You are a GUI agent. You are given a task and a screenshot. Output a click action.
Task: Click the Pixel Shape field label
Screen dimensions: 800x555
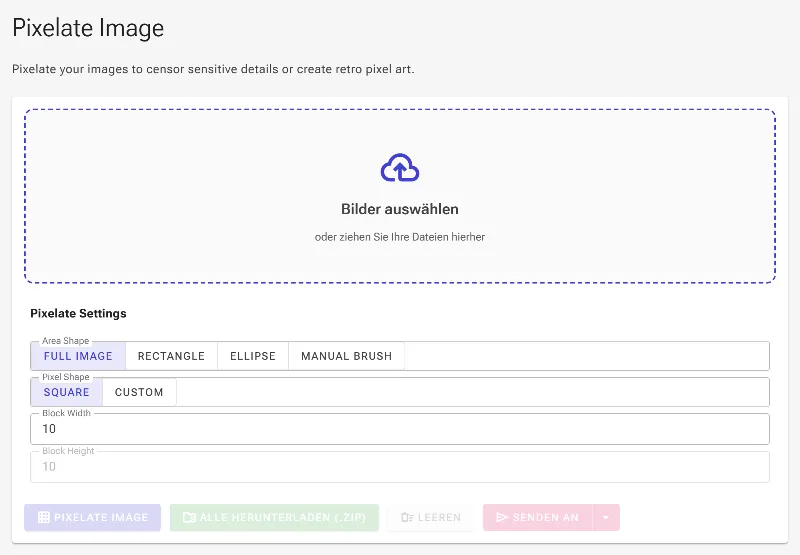click(x=65, y=377)
